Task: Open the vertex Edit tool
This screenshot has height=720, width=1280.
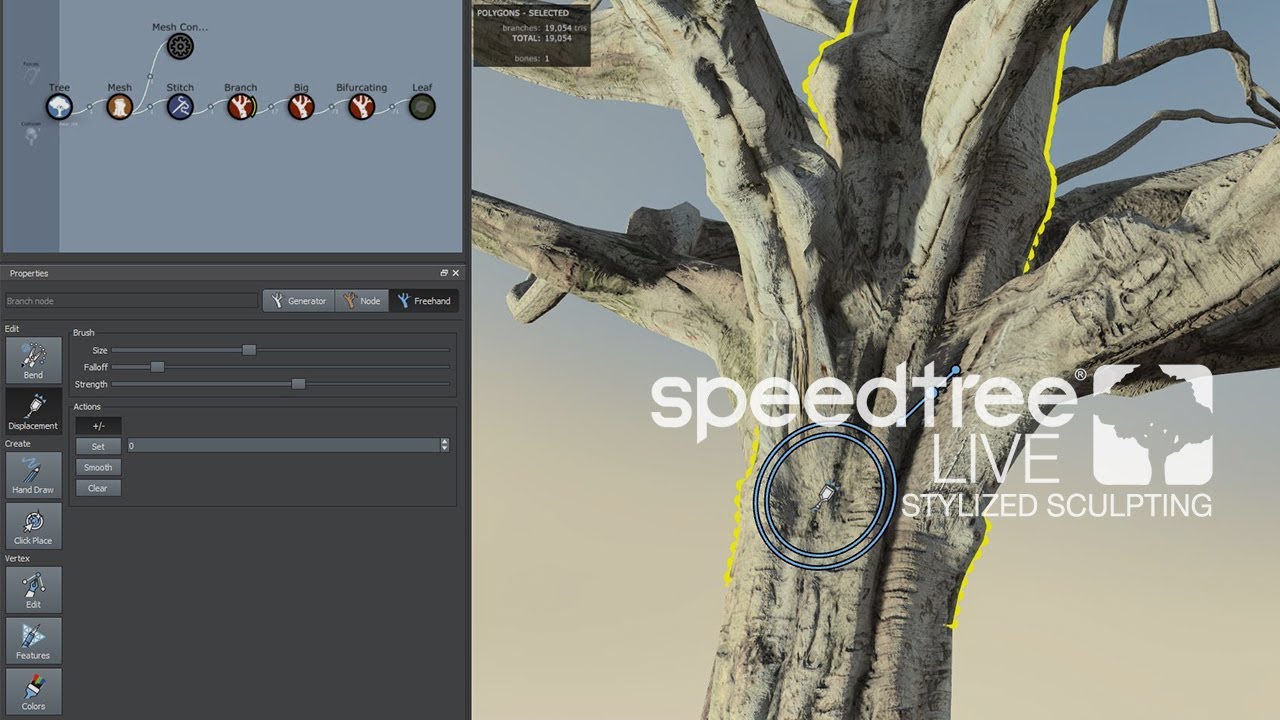Action: (x=33, y=590)
